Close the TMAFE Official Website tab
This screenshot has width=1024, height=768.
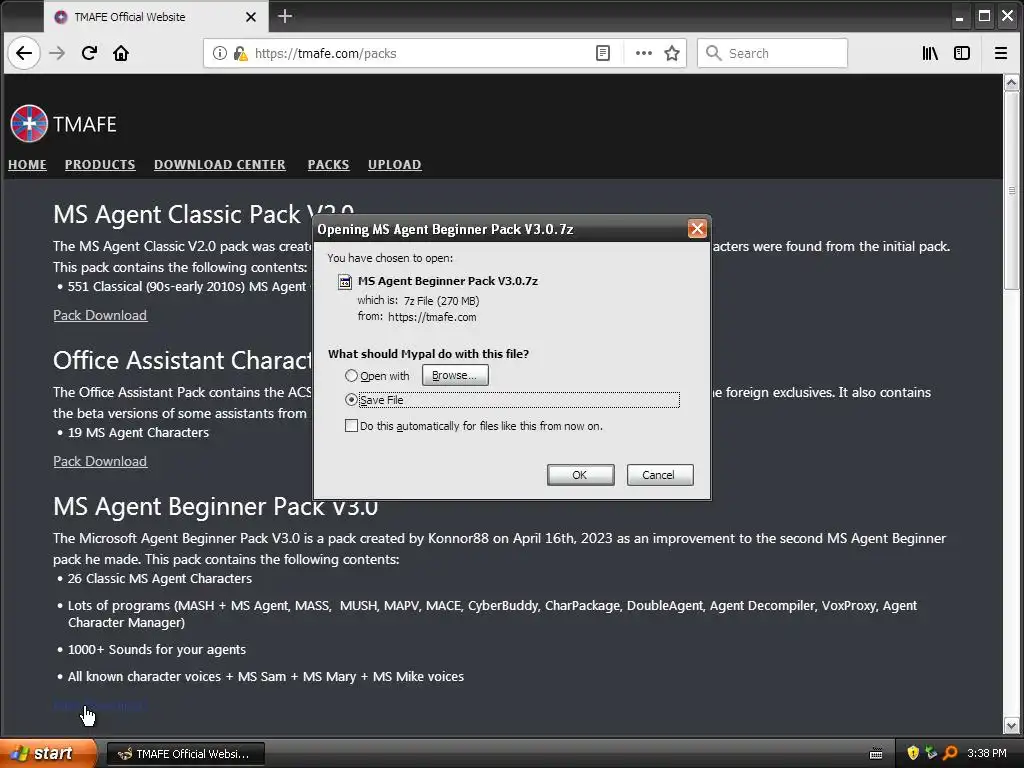coord(251,17)
